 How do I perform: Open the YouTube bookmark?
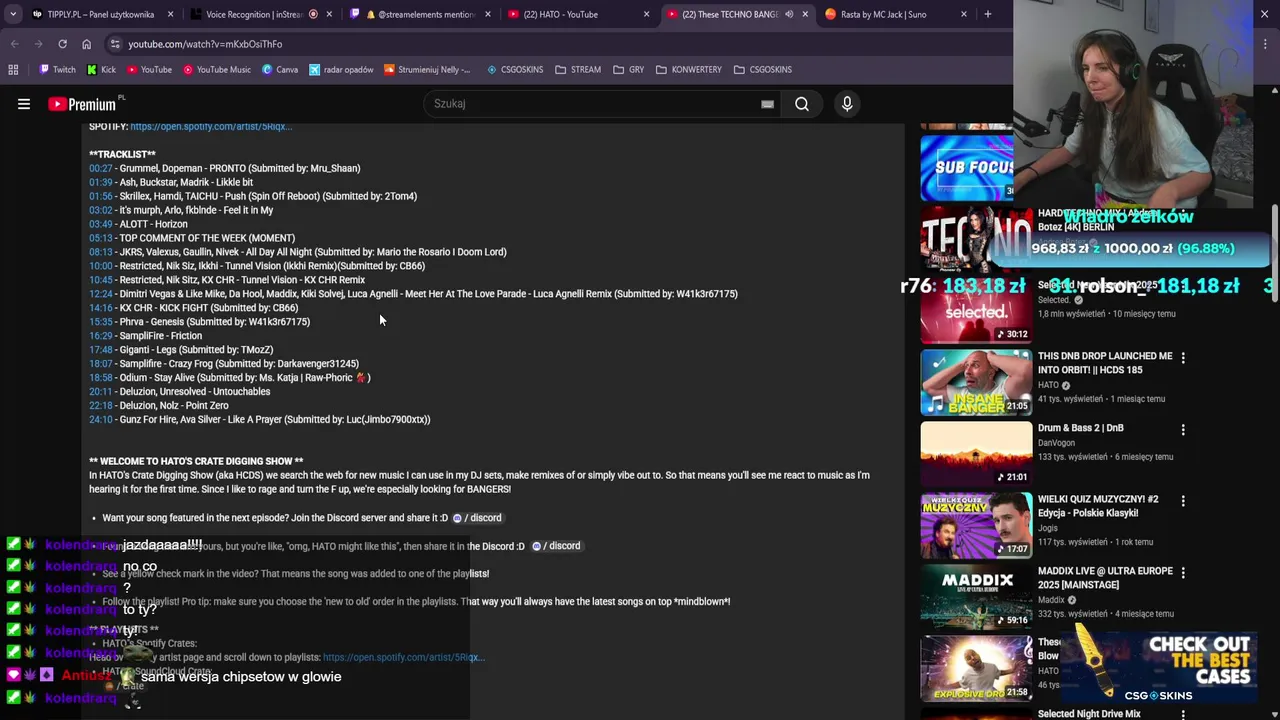click(x=148, y=70)
